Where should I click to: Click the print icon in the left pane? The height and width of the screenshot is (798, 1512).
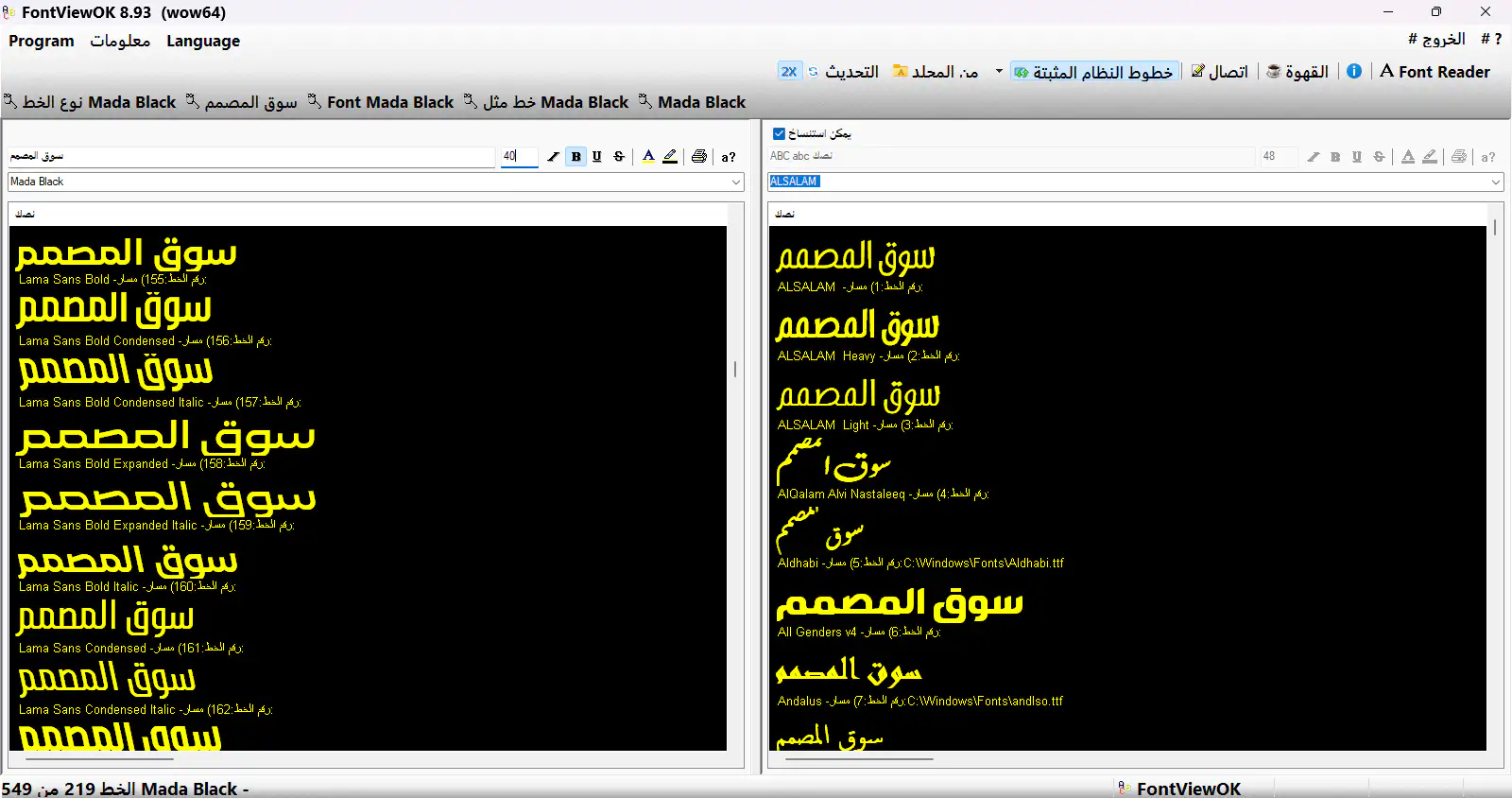(699, 157)
